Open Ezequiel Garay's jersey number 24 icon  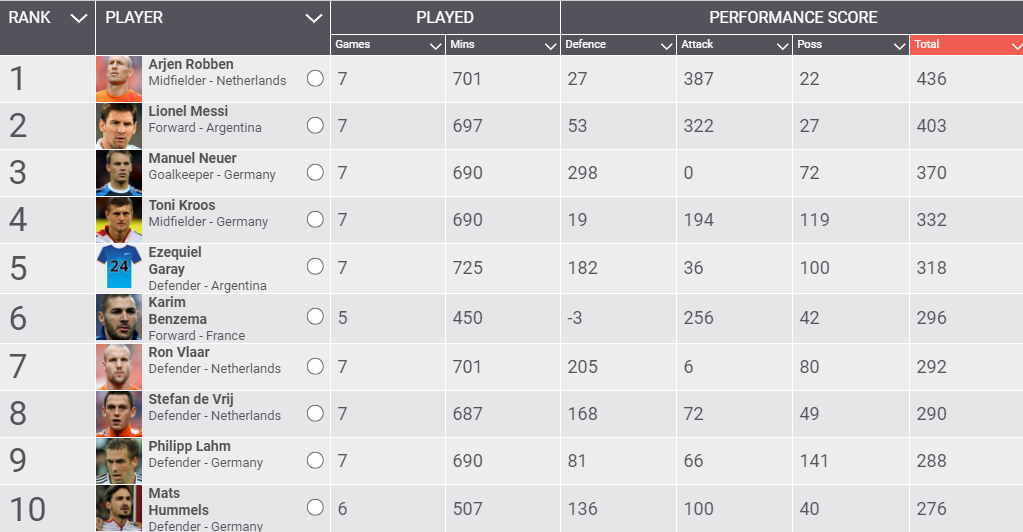coord(119,267)
